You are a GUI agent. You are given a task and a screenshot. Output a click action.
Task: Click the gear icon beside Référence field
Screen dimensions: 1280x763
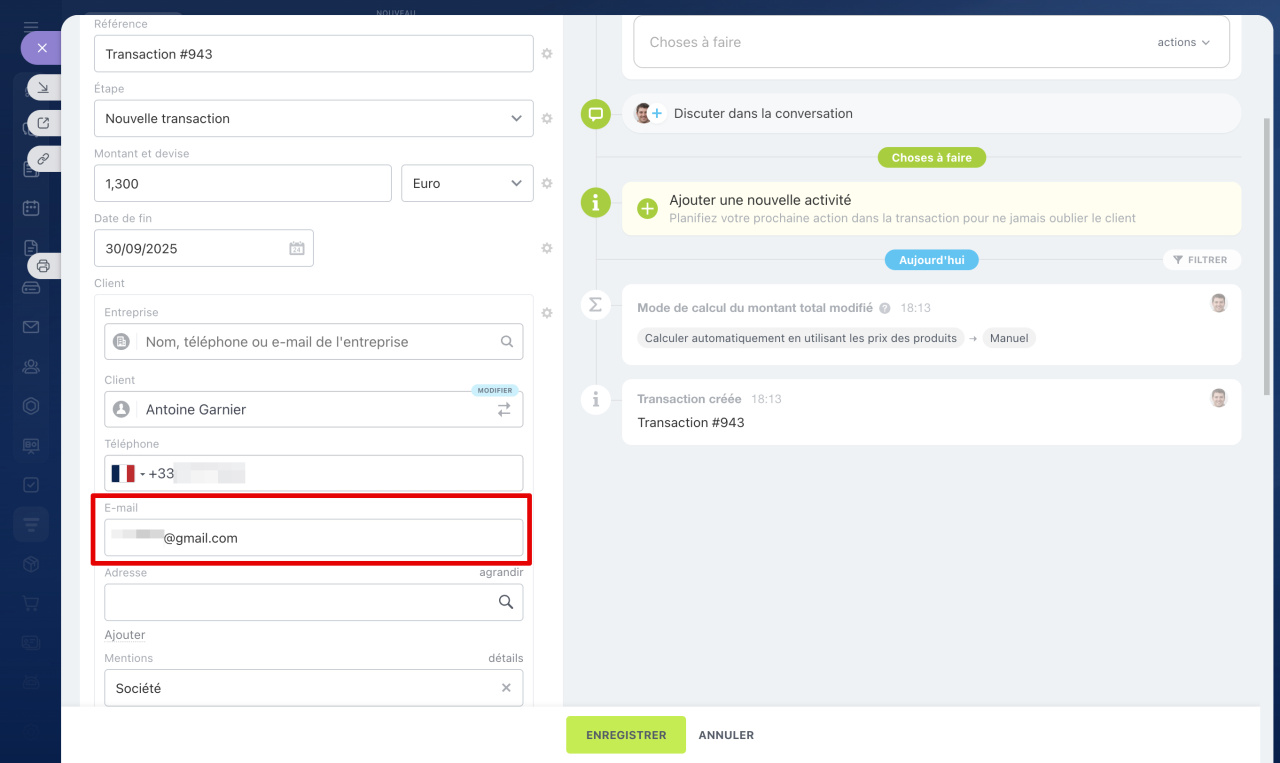click(x=547, y=54)
